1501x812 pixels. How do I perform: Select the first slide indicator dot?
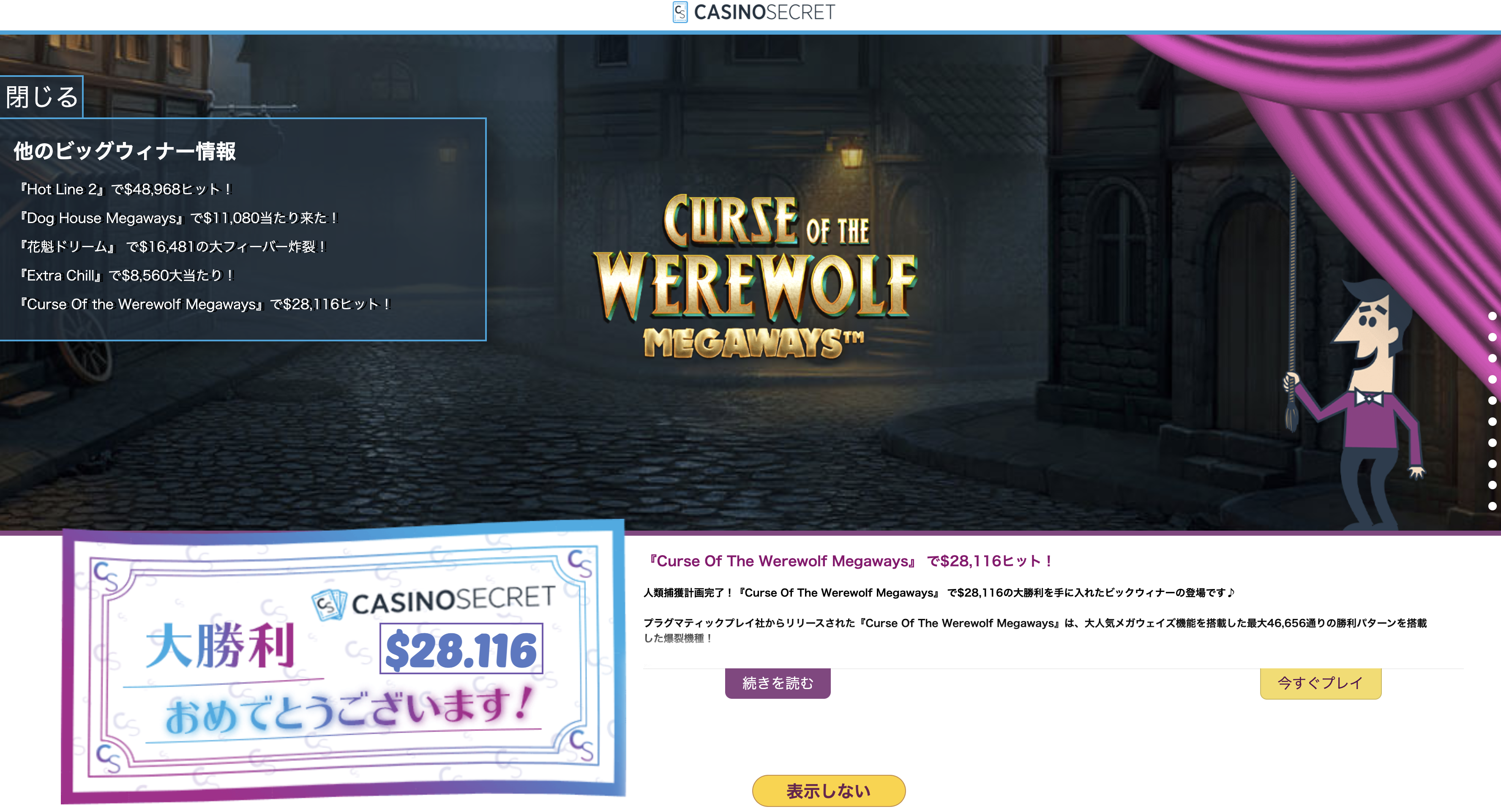click(x=1492, y=316)
